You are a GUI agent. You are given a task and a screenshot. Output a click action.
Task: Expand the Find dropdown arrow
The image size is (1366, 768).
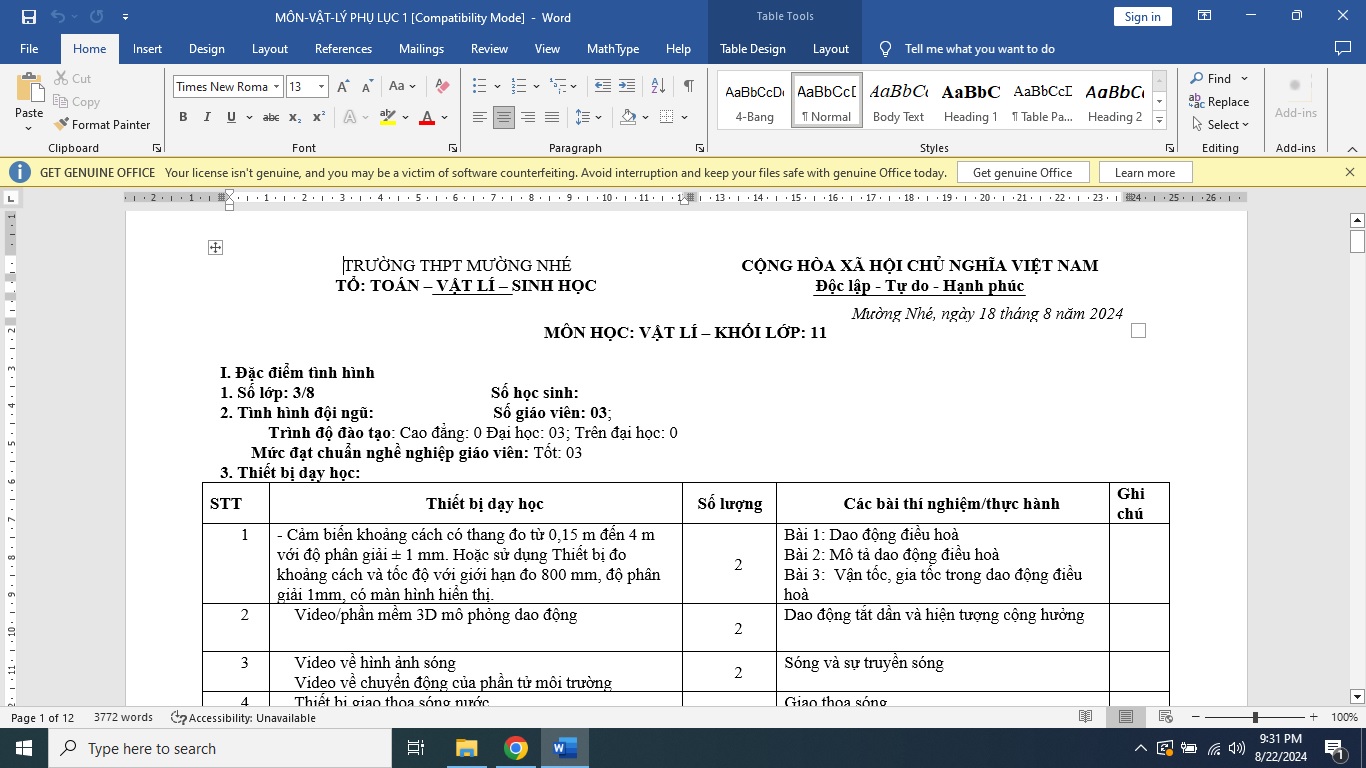pyautogui.click(x=1245, y=79)
